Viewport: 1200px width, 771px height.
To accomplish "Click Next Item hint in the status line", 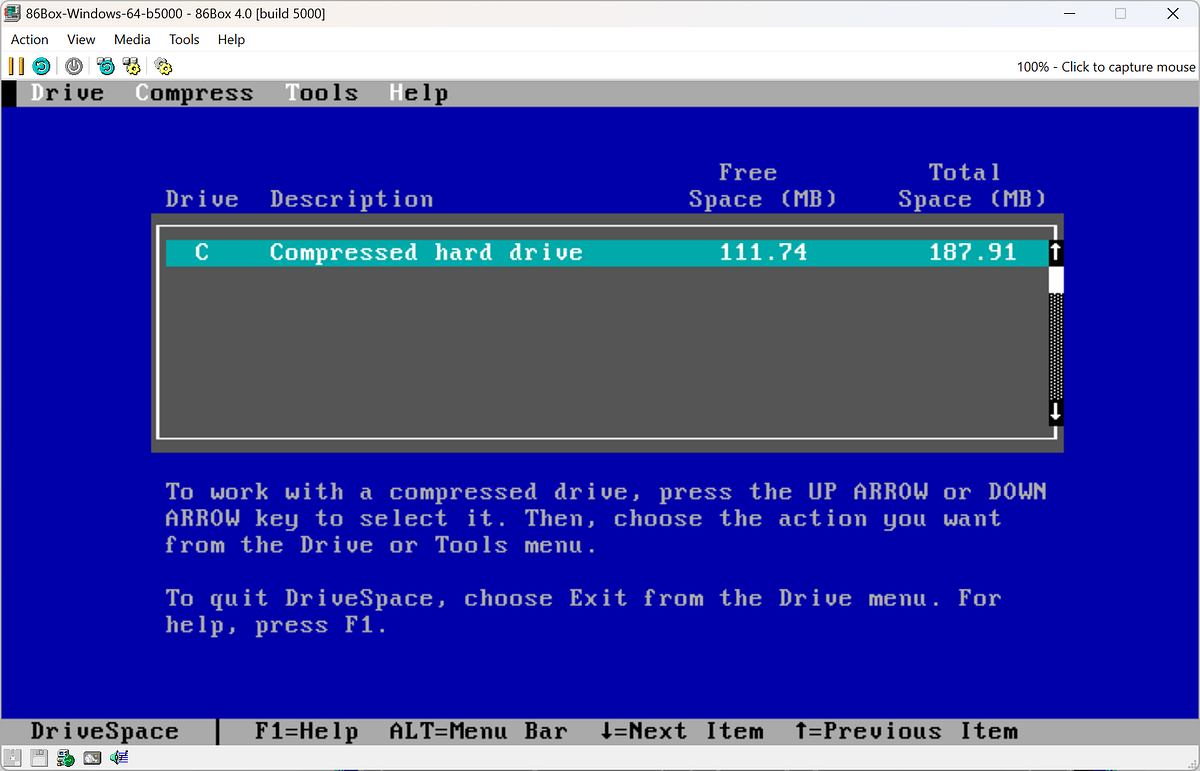I will pos(680,732).
